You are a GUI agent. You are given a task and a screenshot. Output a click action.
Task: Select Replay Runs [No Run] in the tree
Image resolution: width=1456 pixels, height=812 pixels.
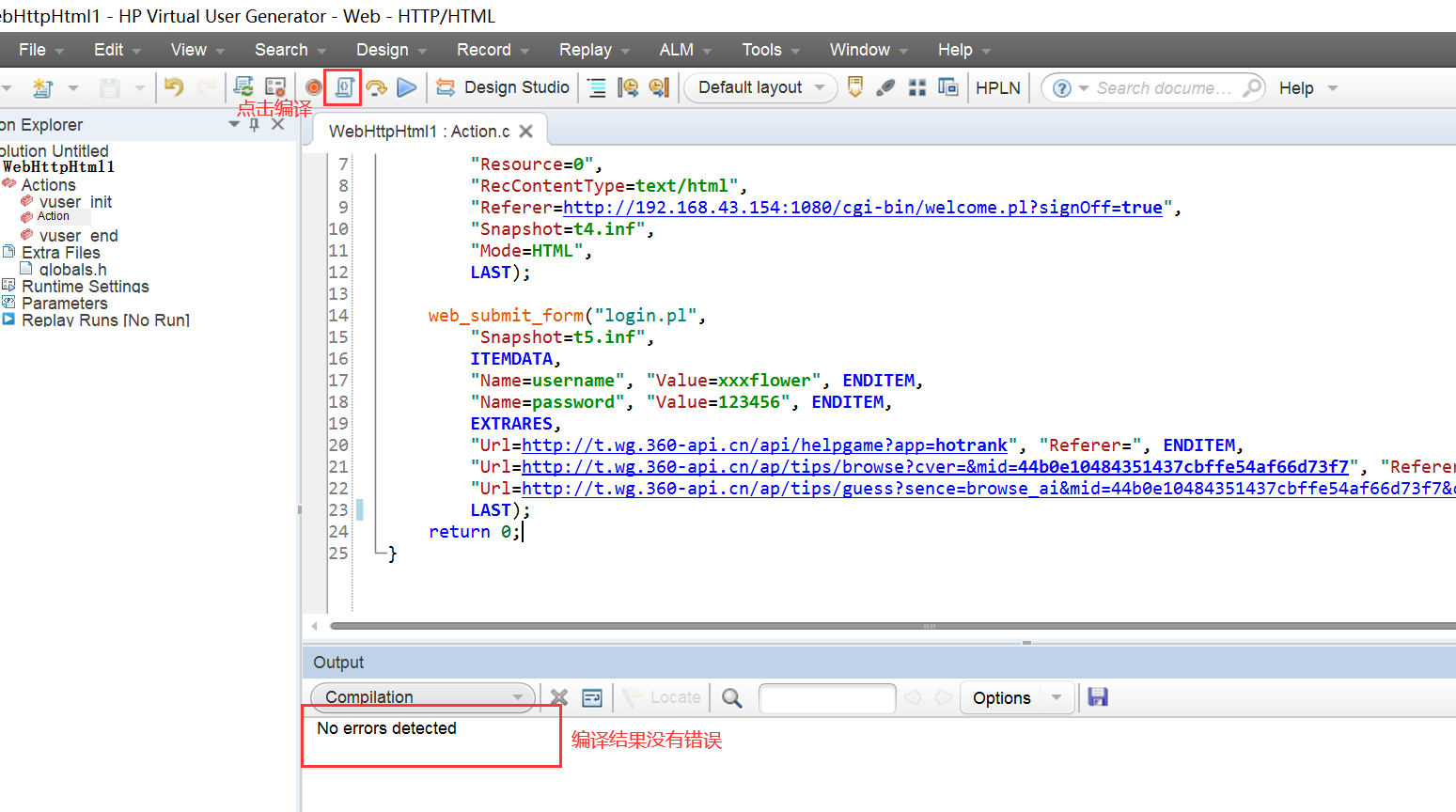click(105, 320)
